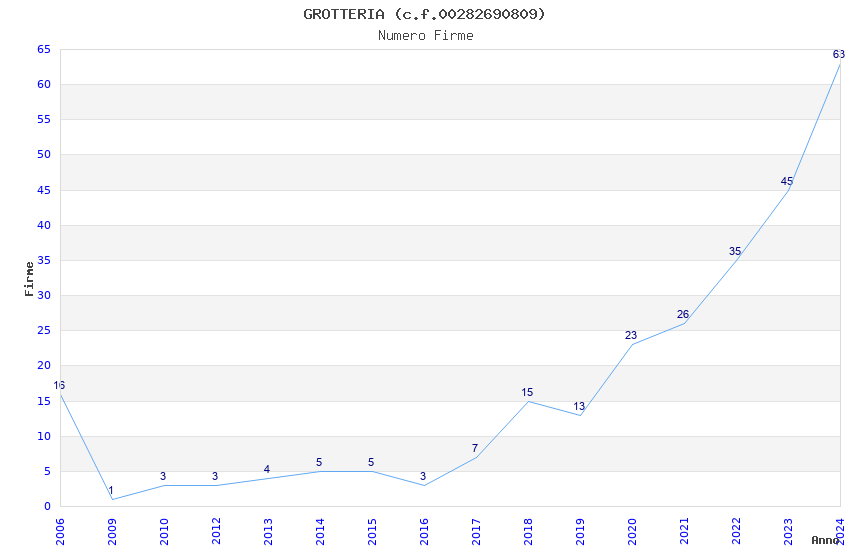Viewport: 850px width, 550px height.
Task: Click y-axis tick label 65
Action: point(44,49)
